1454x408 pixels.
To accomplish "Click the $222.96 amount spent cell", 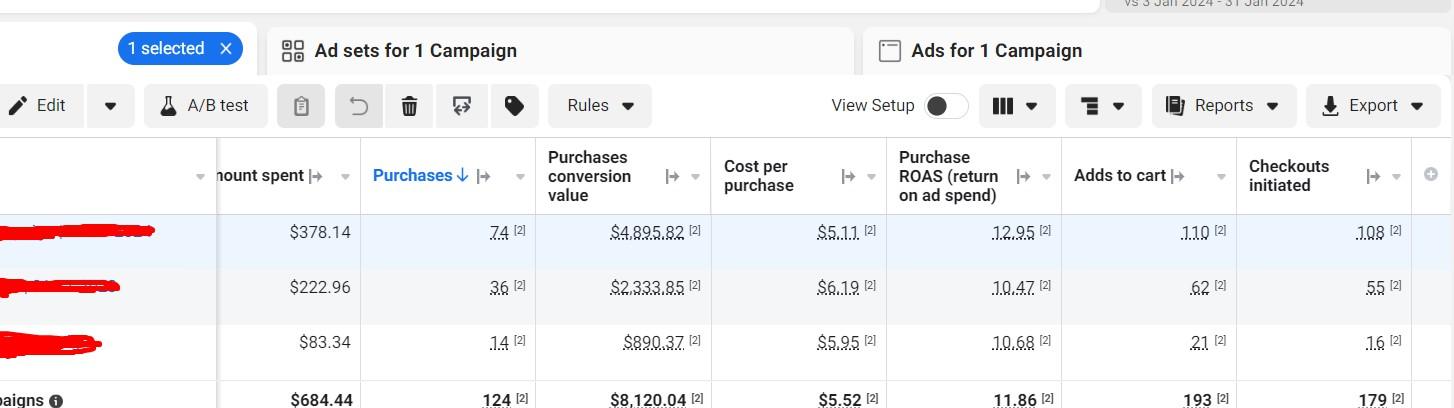I will point(320,288).
